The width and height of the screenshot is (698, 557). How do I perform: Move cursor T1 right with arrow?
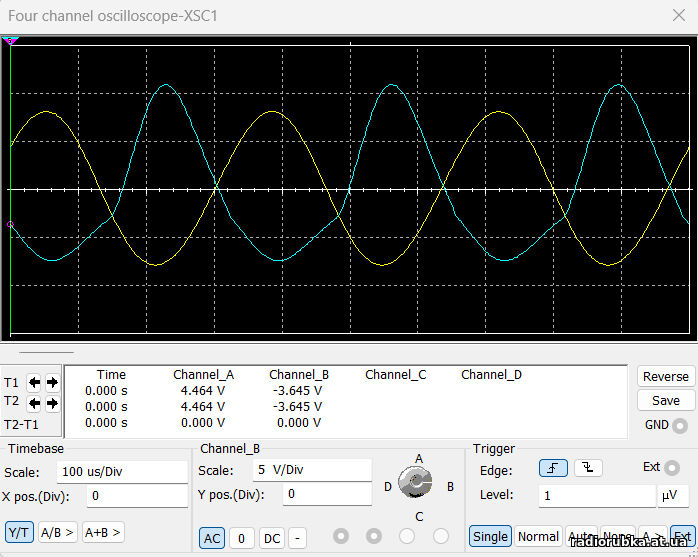tap(53, 382)
